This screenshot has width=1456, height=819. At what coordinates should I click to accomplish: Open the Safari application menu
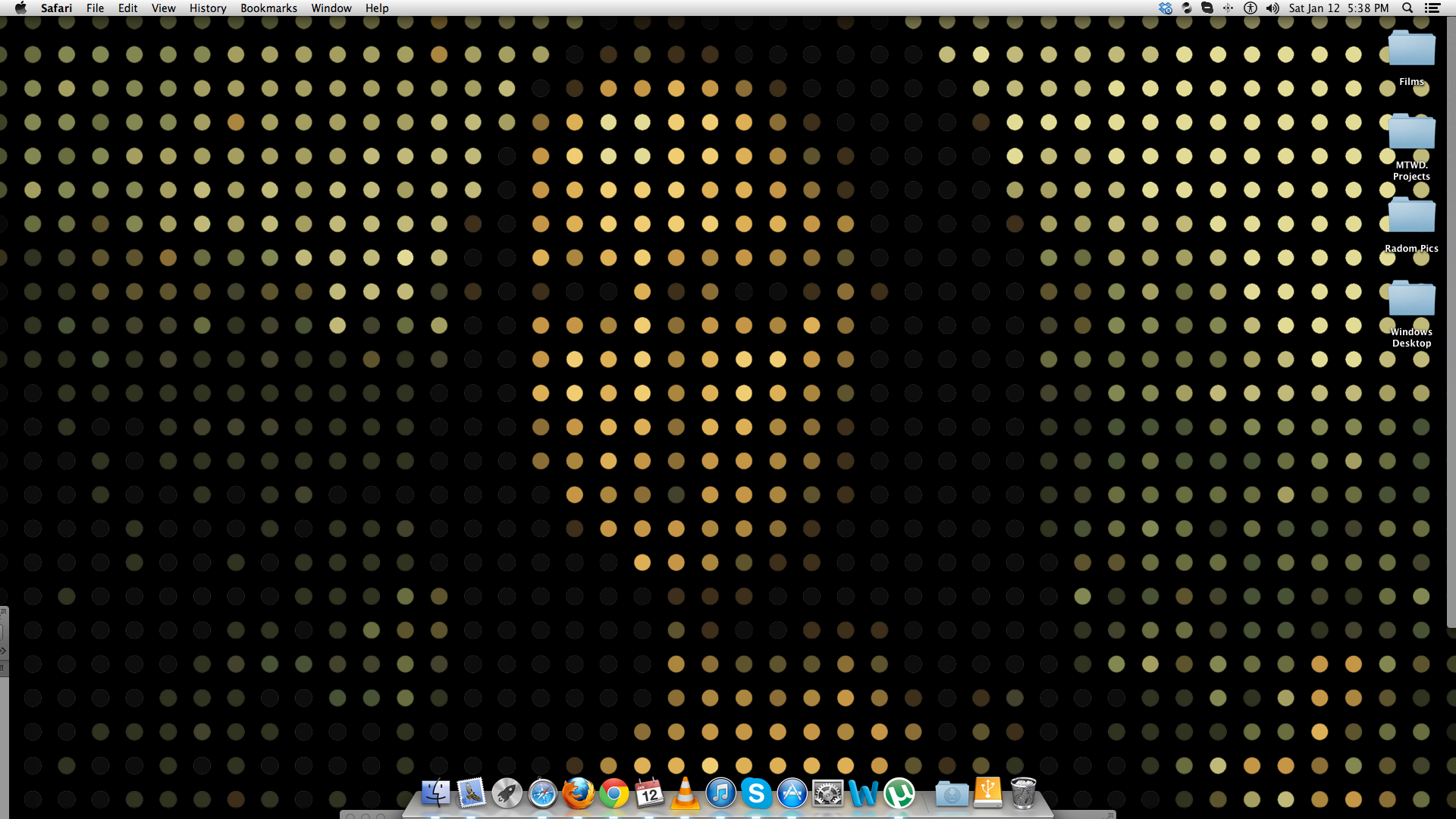[57, 8]
